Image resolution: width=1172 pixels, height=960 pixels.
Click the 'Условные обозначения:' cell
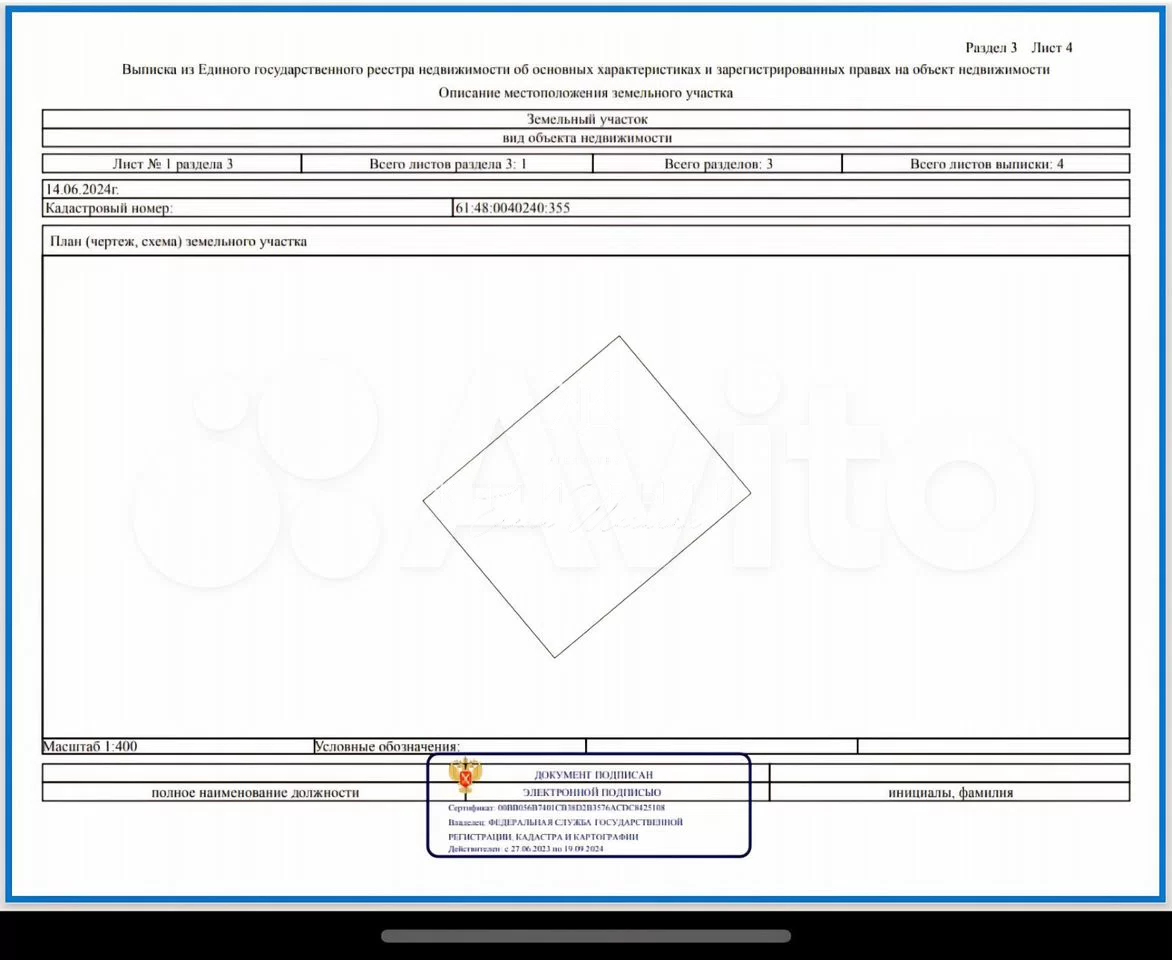click(387, 746)
